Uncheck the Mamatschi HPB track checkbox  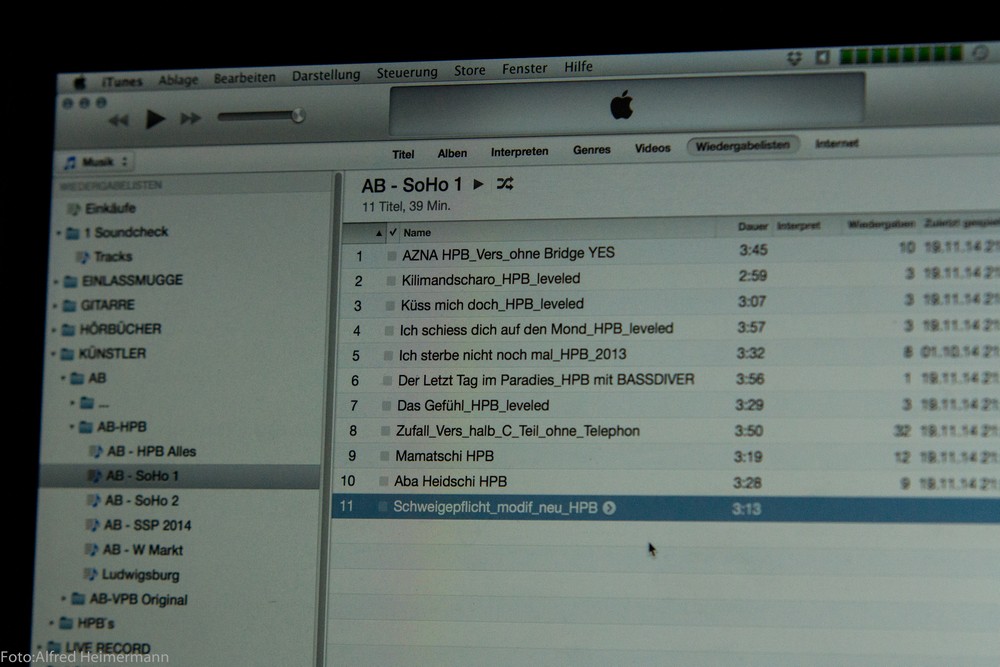point(384,457)
